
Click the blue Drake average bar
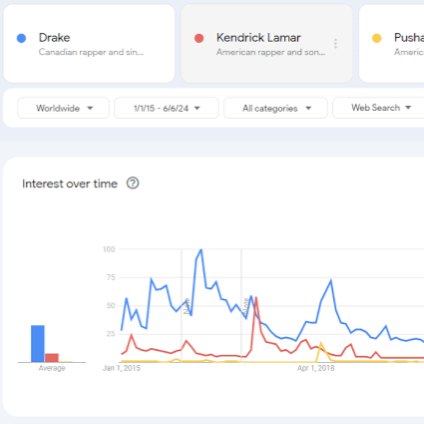38,344
